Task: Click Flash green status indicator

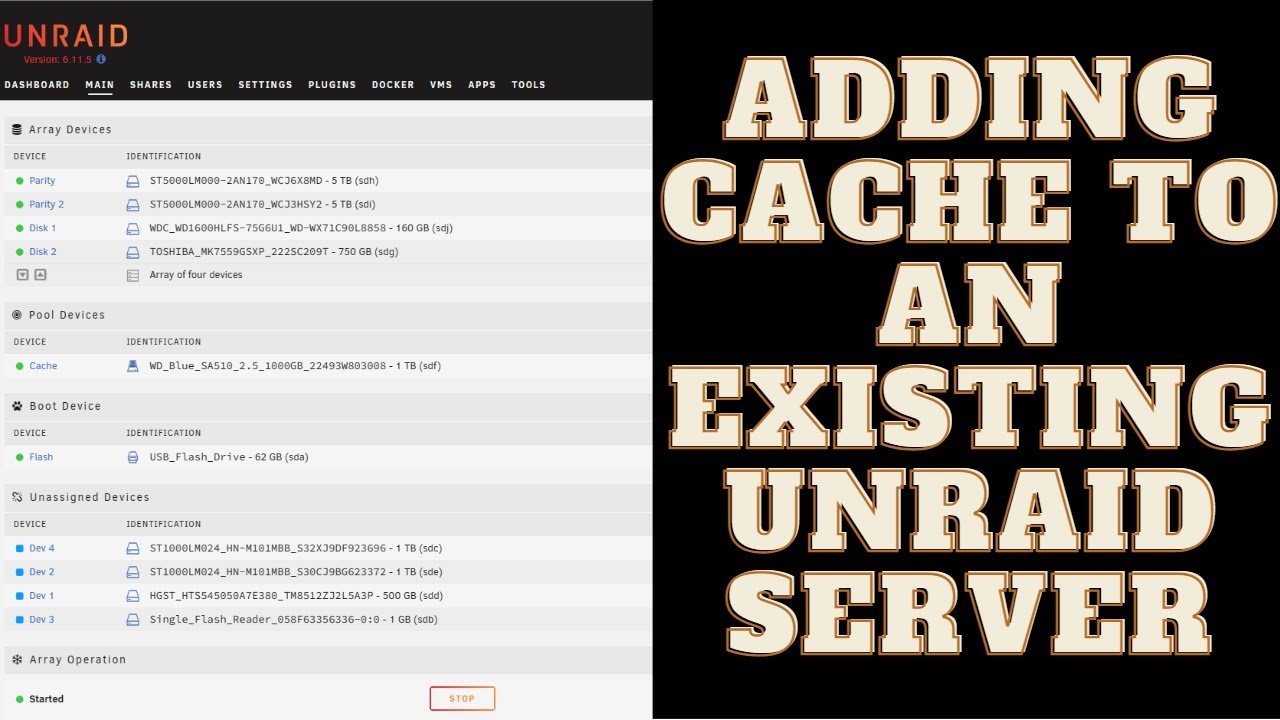Action: tap(19, 457)
